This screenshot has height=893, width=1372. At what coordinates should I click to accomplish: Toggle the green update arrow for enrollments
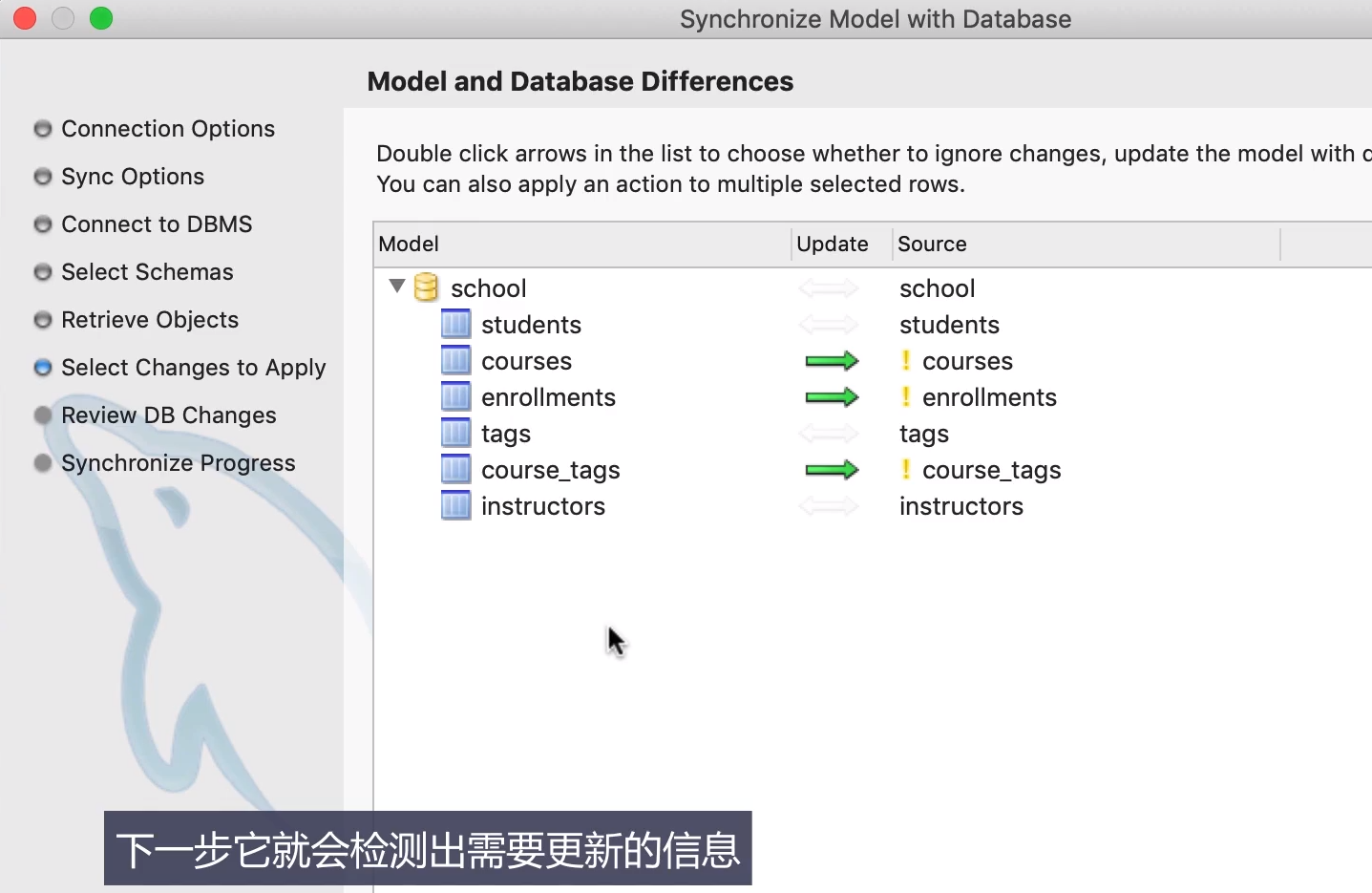click(x=831, y=397)
